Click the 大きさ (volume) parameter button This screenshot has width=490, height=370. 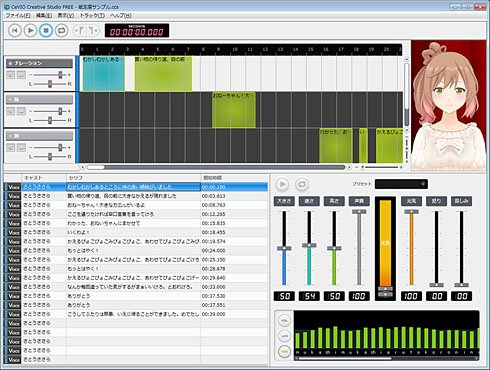click(284, 201)
